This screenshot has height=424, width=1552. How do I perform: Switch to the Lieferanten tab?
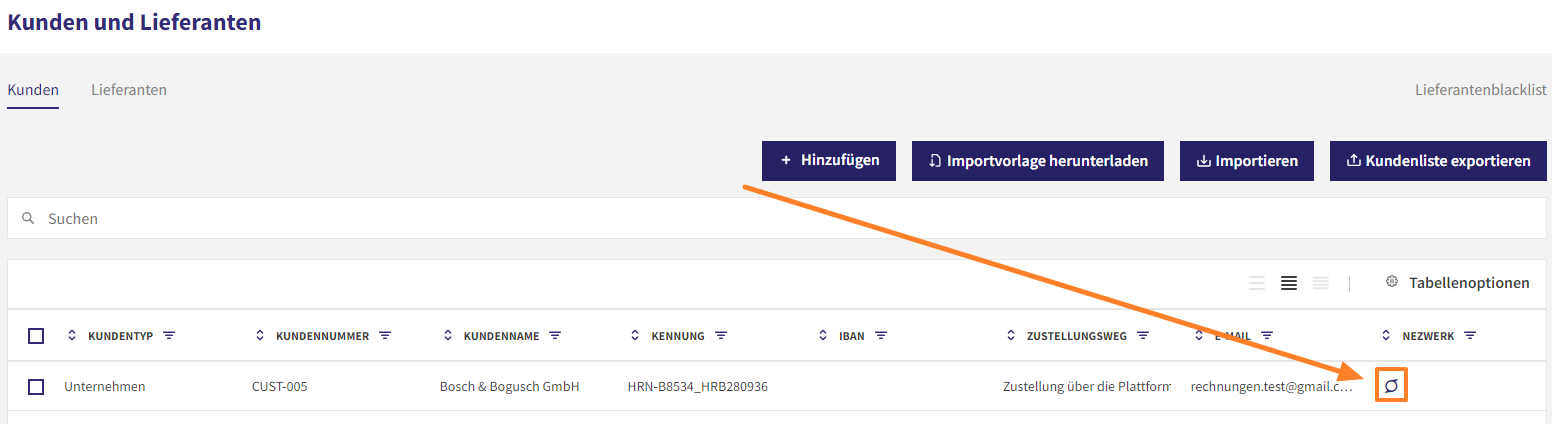pos(129,90)
